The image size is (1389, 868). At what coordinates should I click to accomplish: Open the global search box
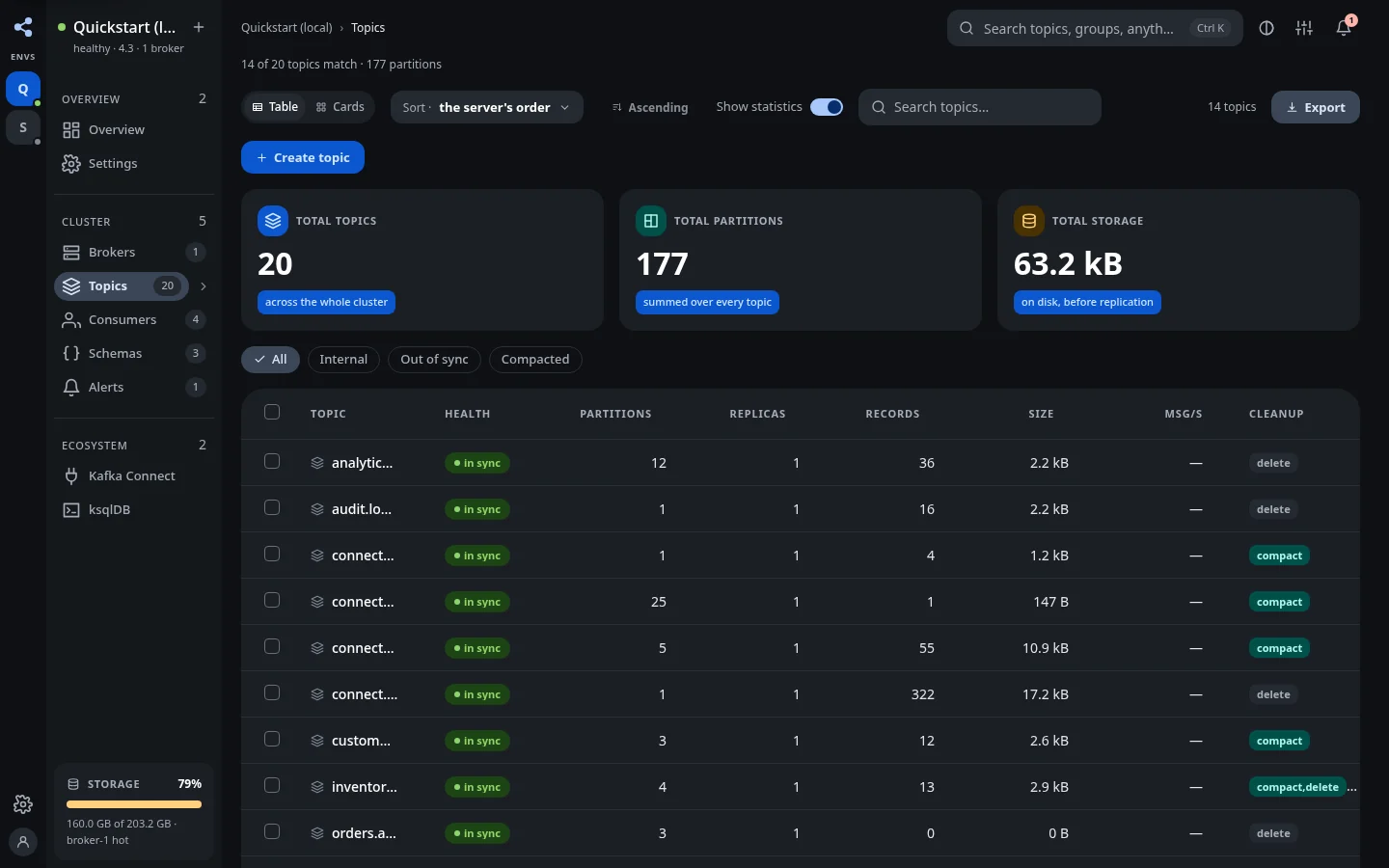click(x=1095, y=28)
